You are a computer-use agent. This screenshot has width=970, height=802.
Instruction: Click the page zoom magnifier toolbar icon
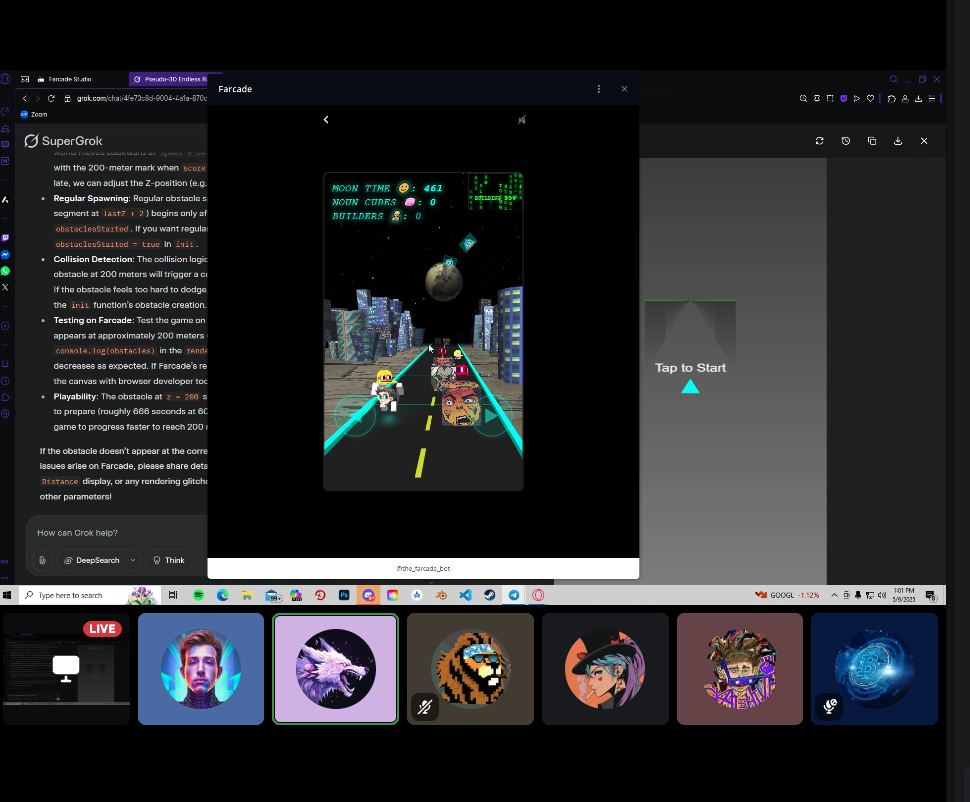pyautogui.click(x=803, y=98)
